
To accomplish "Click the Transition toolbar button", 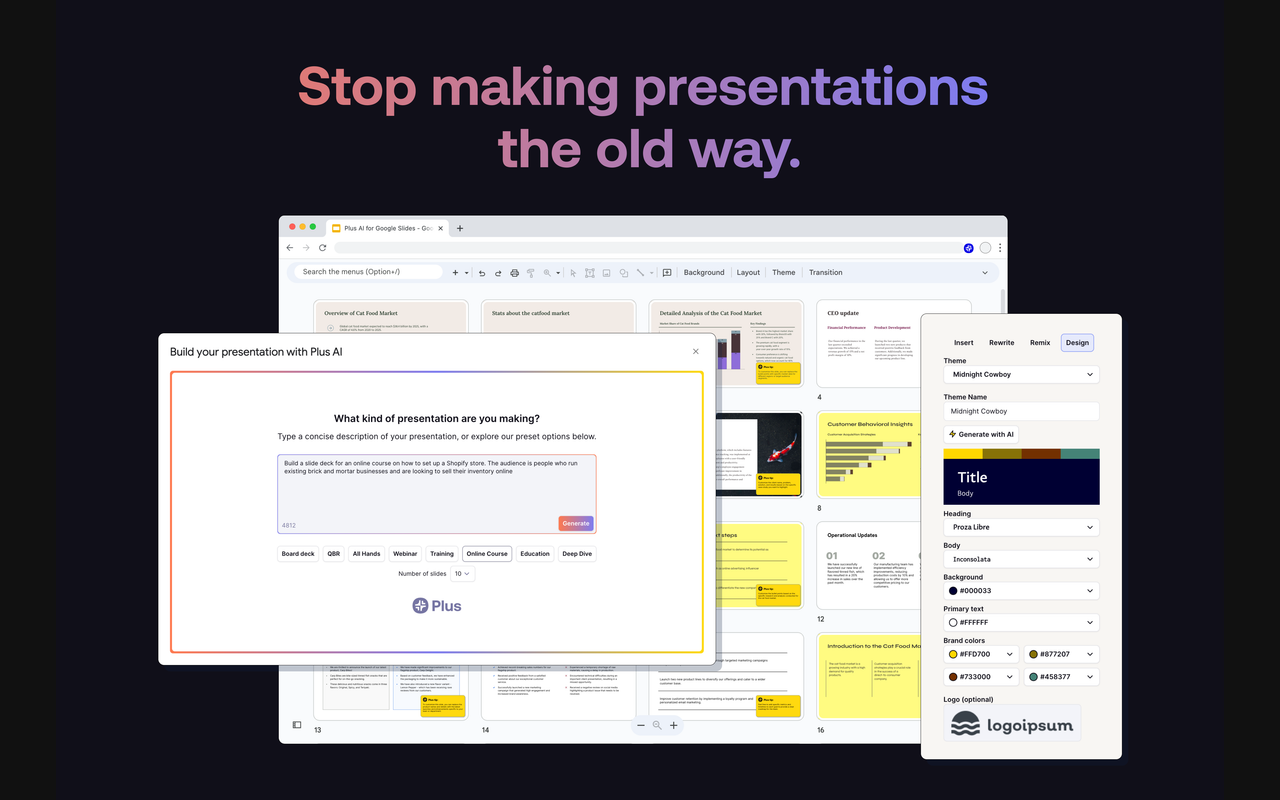I will pyautogui.click(x=826, y=272).
